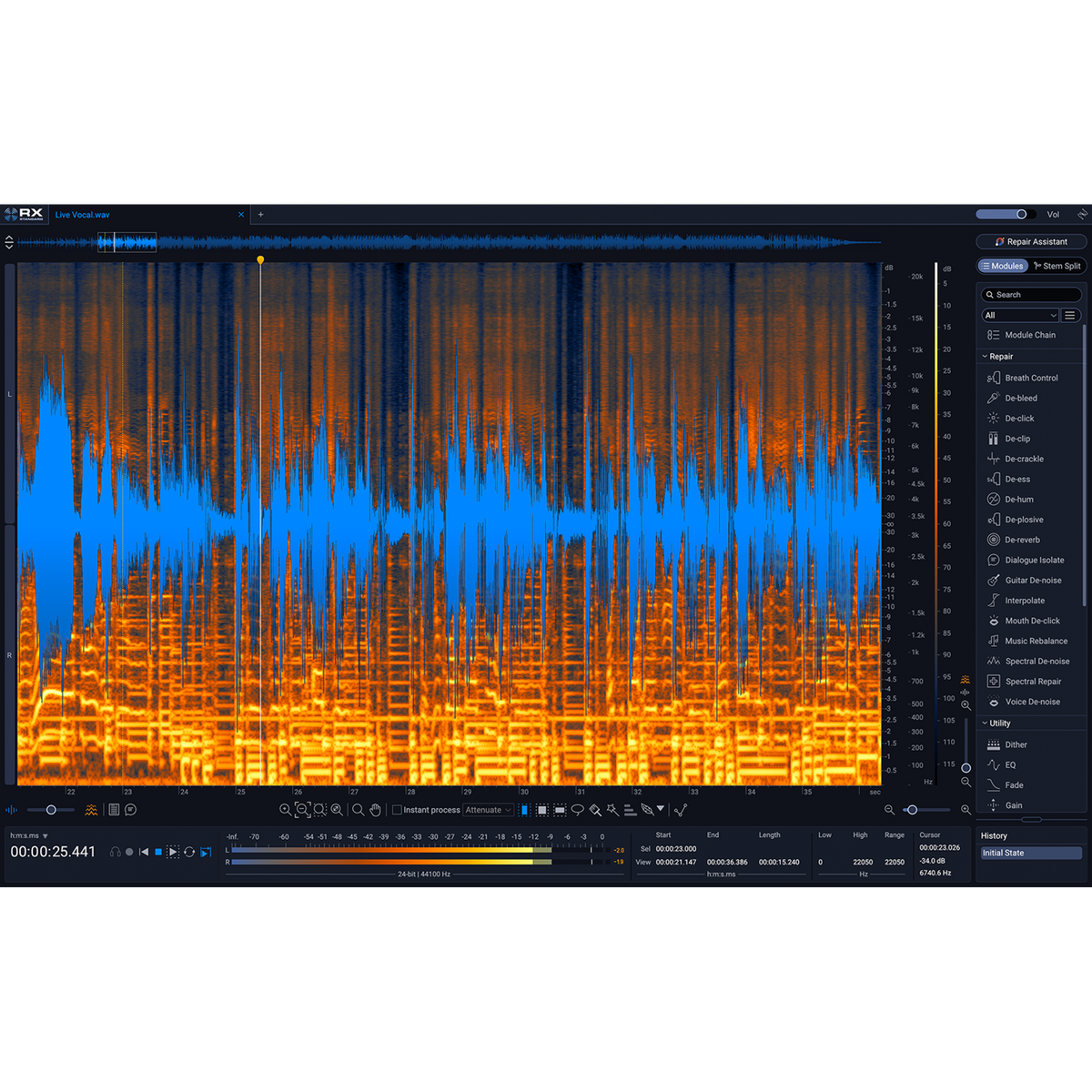Viewport: 1092px width, 1092px height.
Task: Switch to the Stem Split tab
Action: click(1057, 266)
